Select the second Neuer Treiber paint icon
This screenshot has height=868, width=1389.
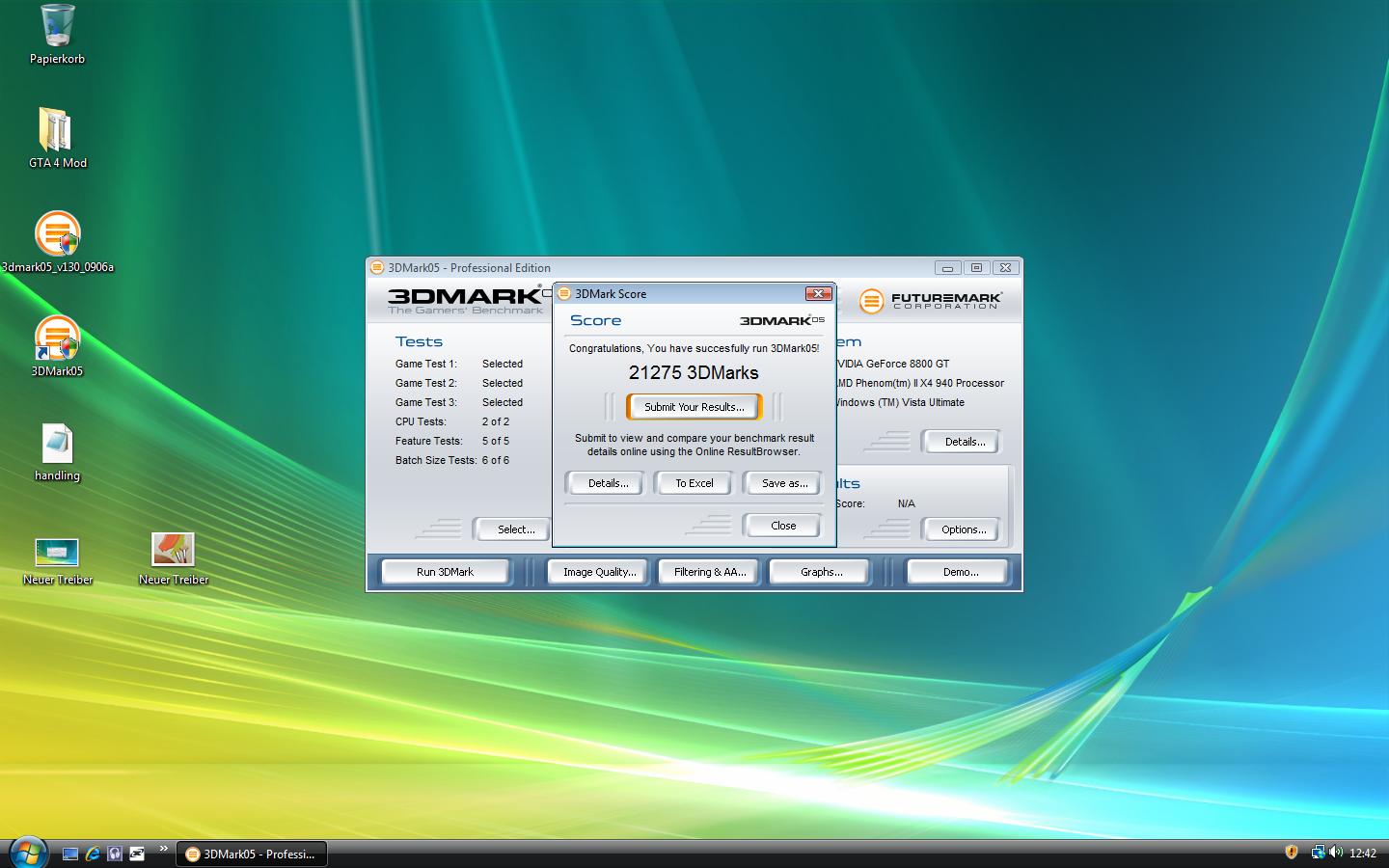(x=174, y=559)
